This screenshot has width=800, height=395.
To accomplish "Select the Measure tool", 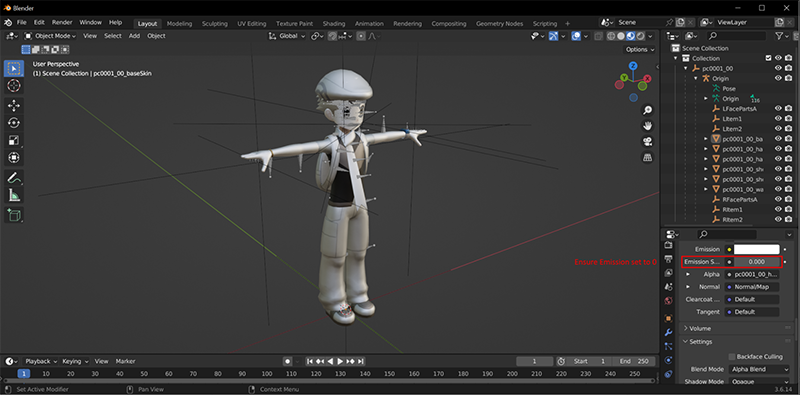I will (14, 195).
